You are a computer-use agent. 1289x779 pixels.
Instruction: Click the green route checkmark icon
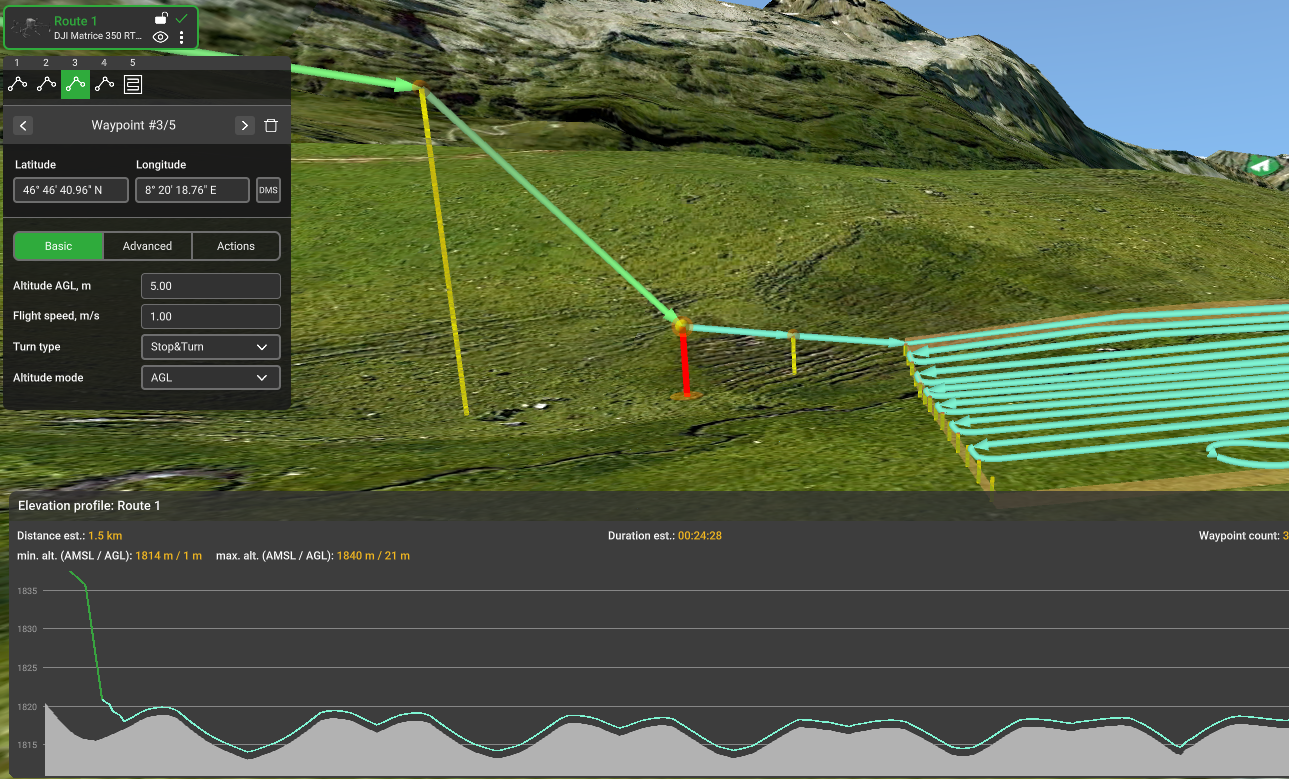point(182,18)
